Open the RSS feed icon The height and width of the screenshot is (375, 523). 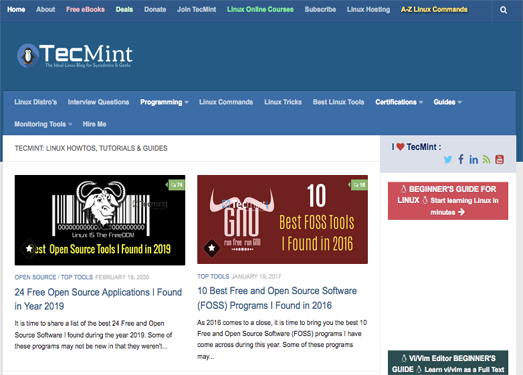(487, 159)
